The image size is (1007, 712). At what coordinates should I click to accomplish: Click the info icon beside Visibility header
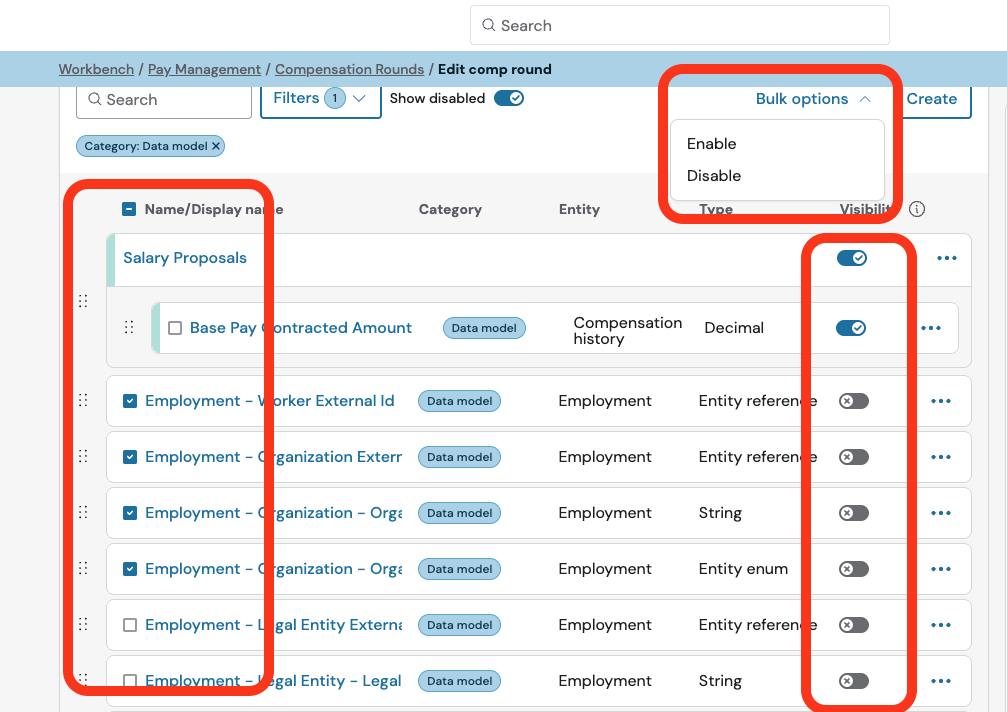point(917,209)
